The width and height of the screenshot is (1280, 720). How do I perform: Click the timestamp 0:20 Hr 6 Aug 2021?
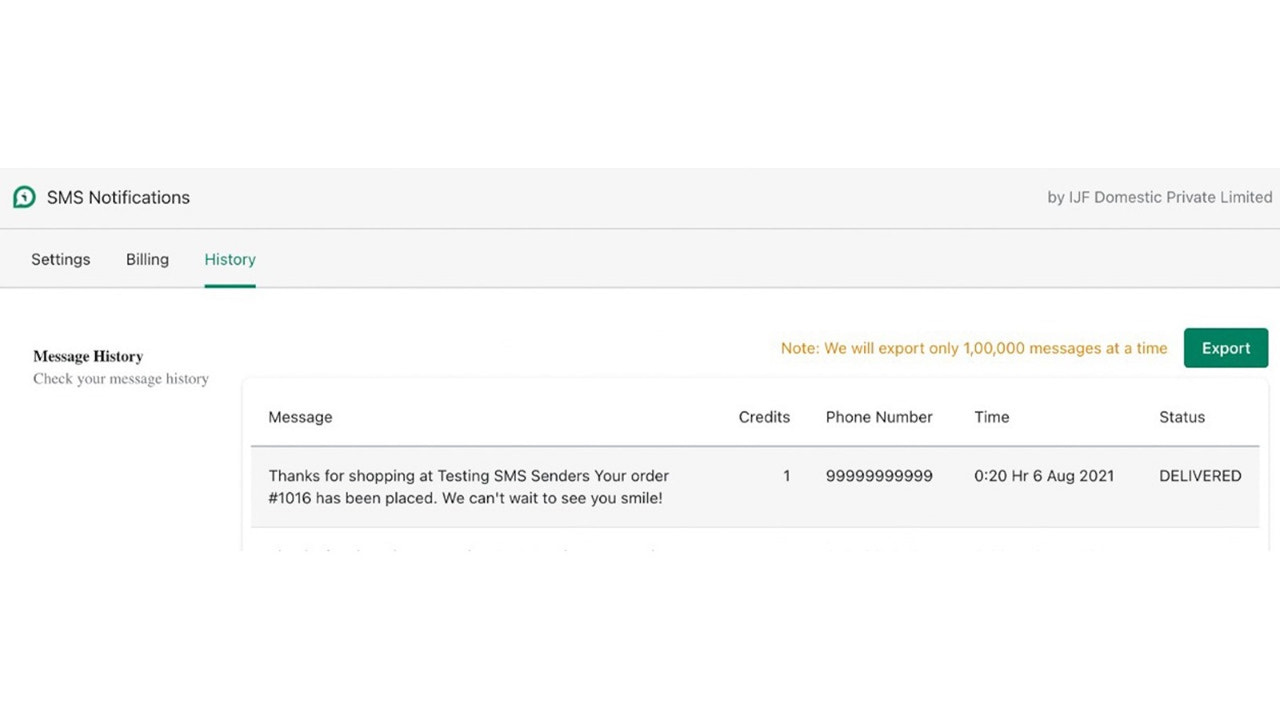point(1044,476)
